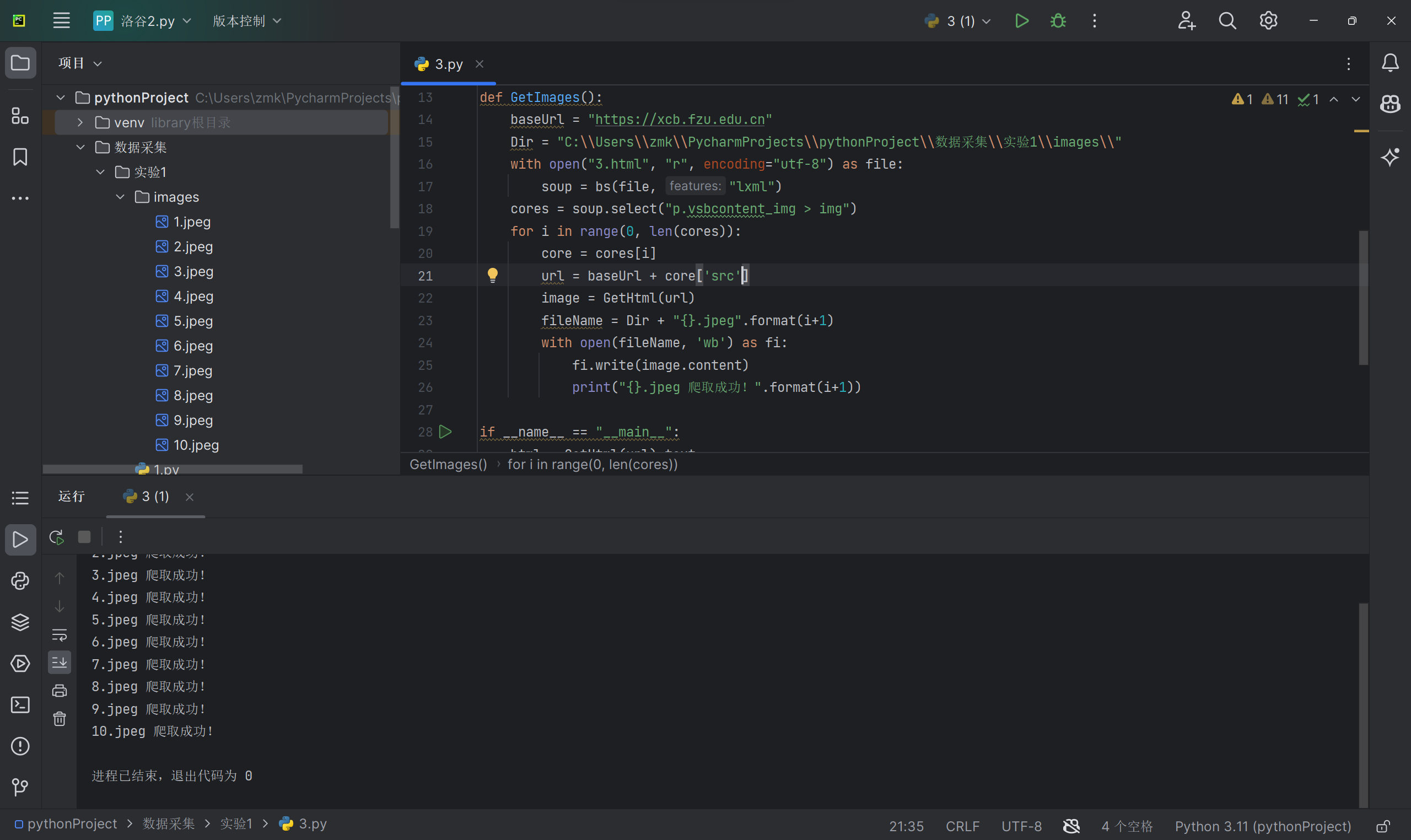Open Python Console tool window

[x=20, y=581]
